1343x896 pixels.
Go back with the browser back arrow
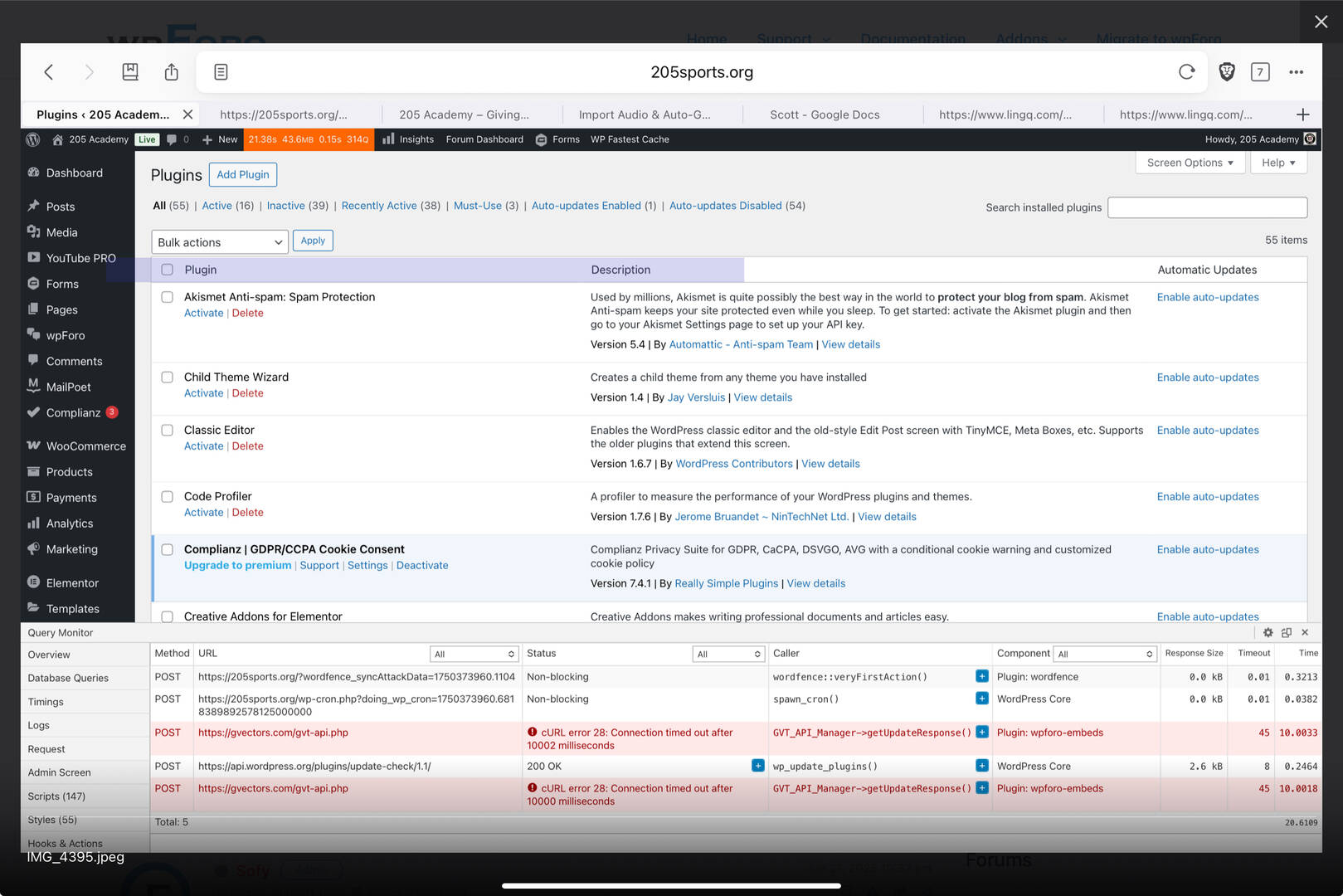coord(49,72)
